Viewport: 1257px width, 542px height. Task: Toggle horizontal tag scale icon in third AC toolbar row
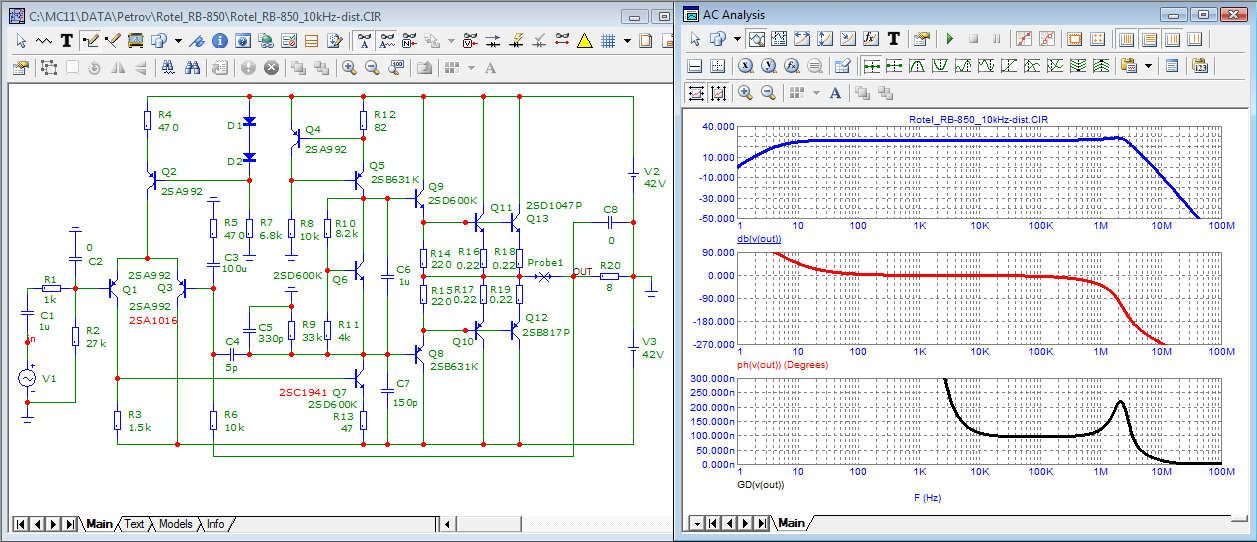coord(697,92)
